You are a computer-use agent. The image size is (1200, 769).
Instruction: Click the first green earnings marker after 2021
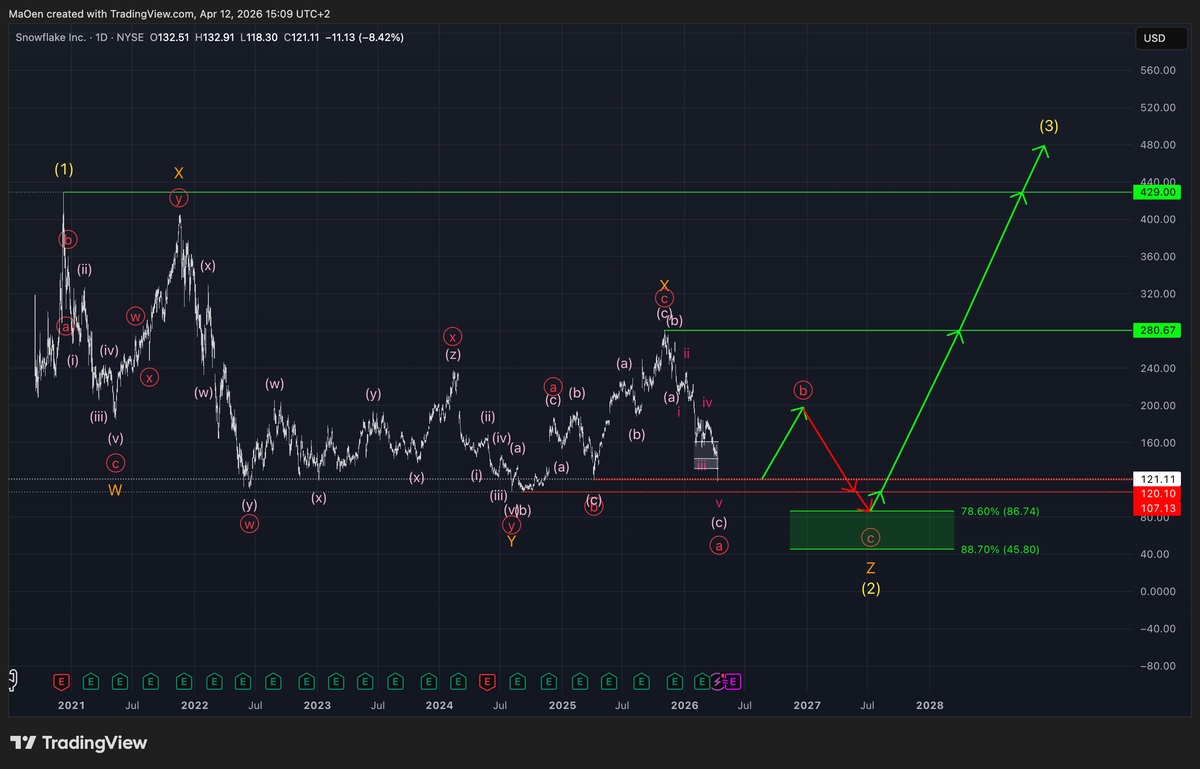tap(90, 681)
